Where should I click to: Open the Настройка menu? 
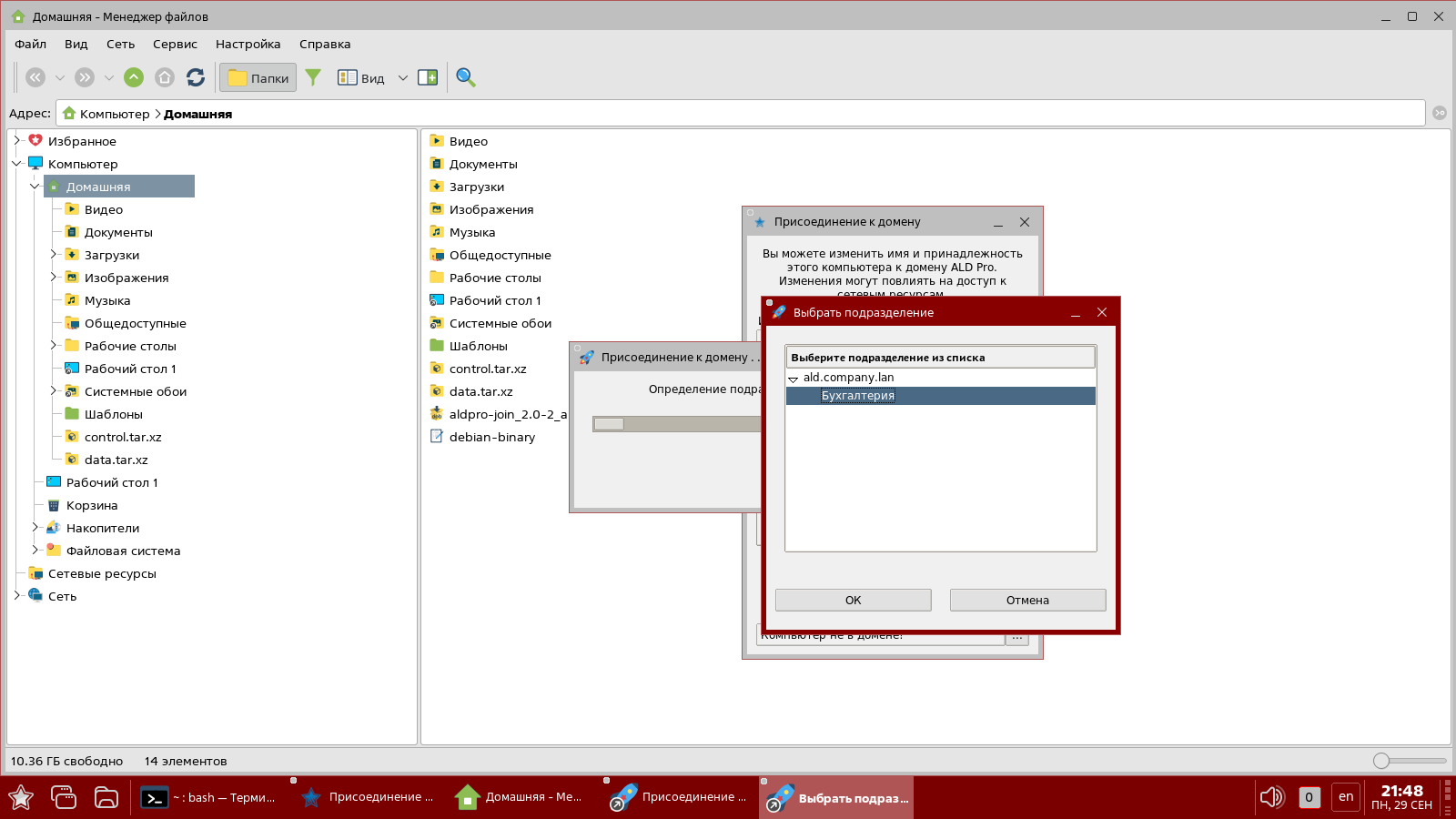[x=248, y=44]
